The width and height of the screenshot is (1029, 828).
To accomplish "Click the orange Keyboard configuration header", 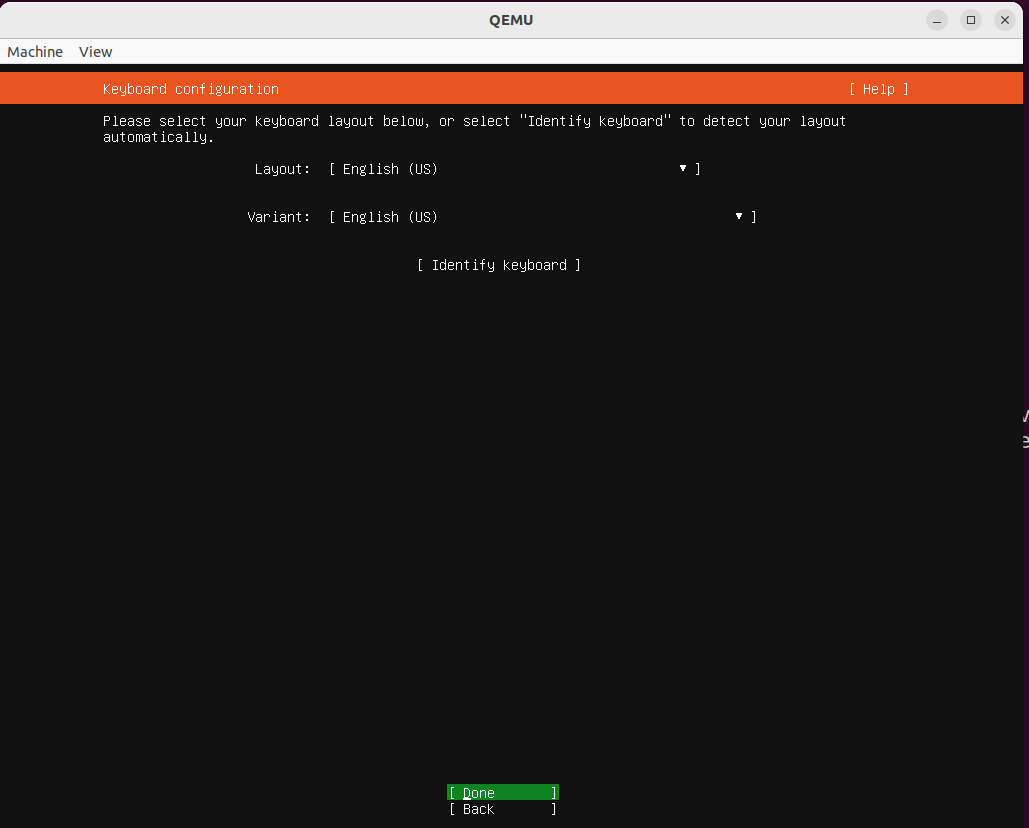I will pyautogui.click(x=190, y=89).
